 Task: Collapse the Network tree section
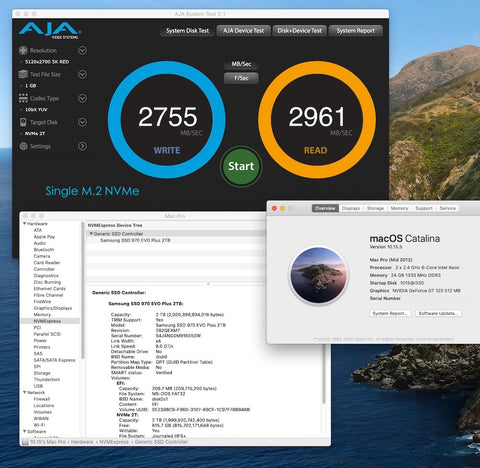pos(25,392)
